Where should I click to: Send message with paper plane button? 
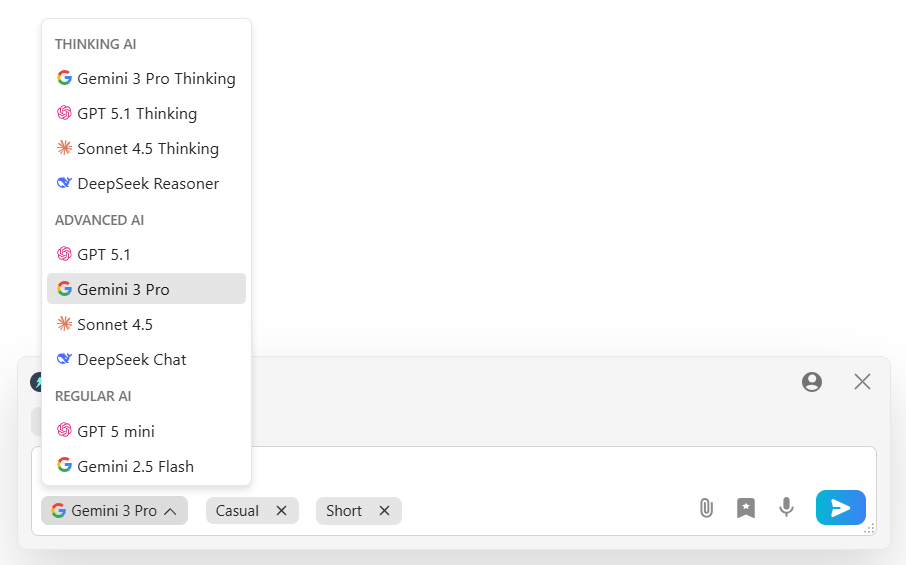point(840,508)
